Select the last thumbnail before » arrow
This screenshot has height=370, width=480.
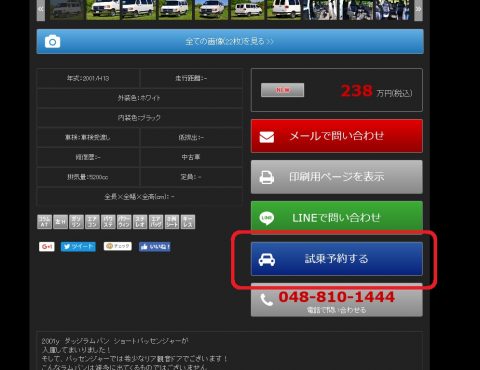pyautogui.click(x=393, y=9)
